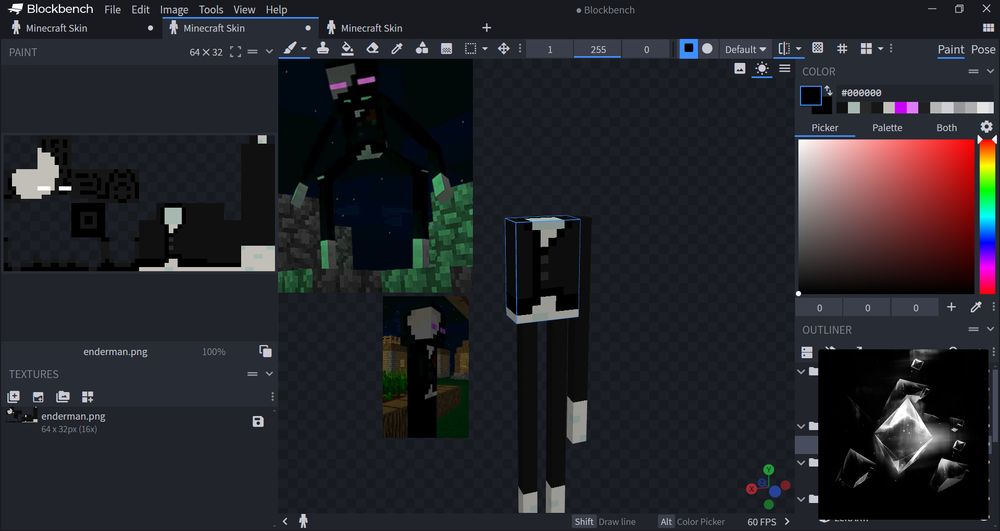This screenshot has height=531, width=1000.
Task: Switch color panel to Picker tab
Action: click(x=825, y=127)
